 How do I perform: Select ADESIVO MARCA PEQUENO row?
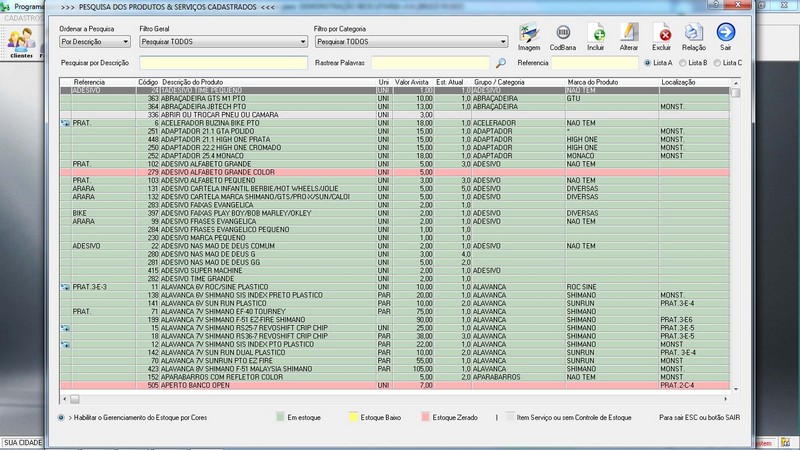point(395,238)
